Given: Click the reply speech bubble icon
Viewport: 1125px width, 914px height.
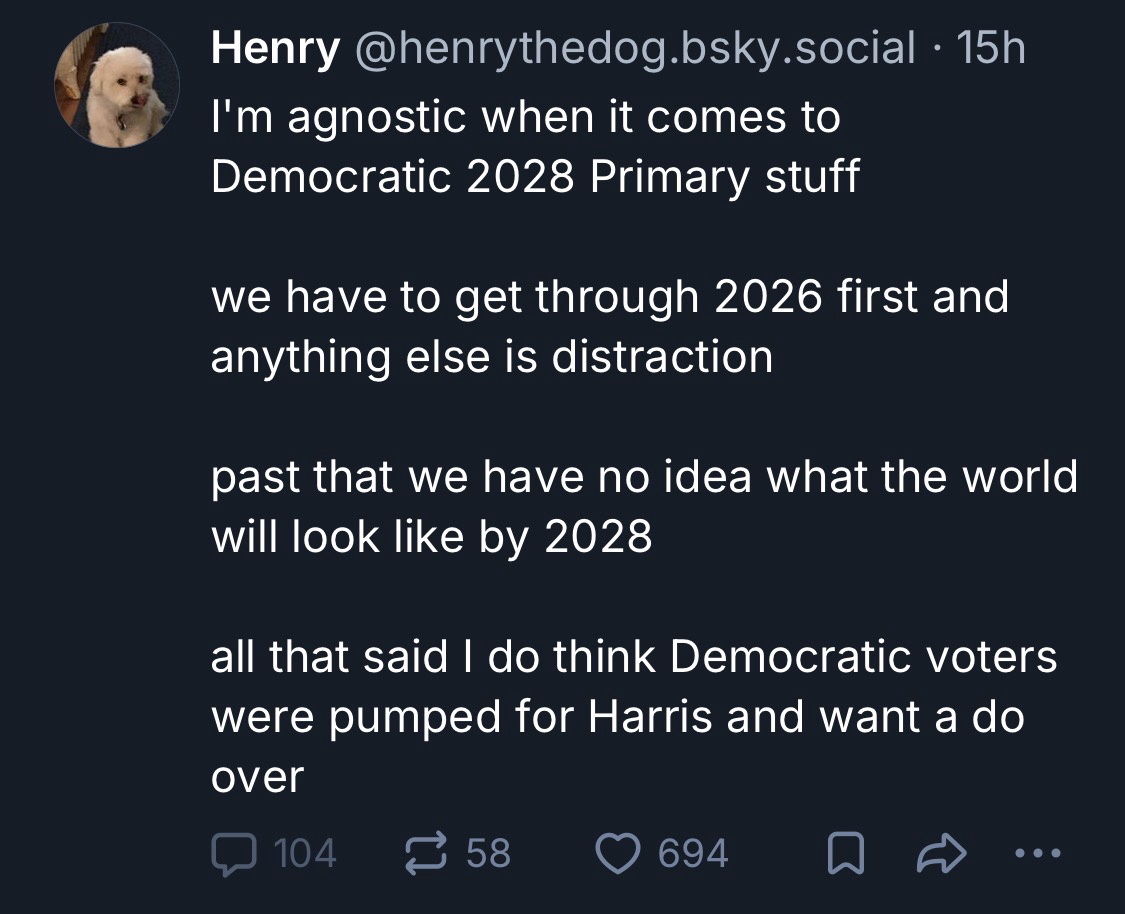Looking at the screenshot, I should click(233, 853).
